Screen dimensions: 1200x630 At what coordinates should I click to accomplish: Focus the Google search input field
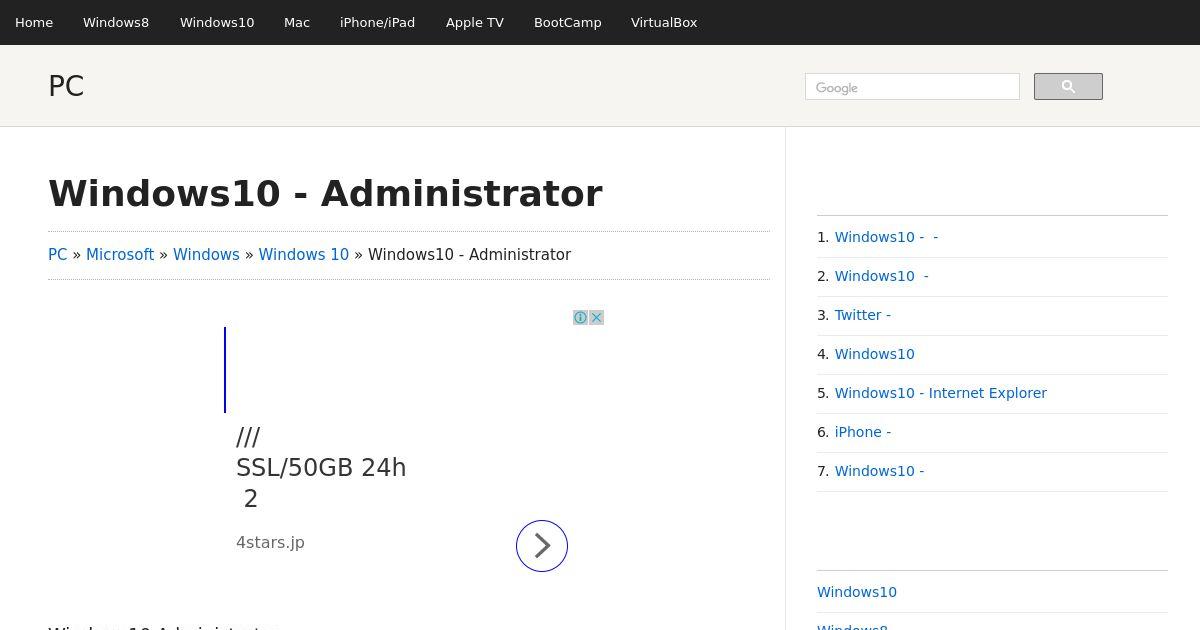tap(912, 87)
